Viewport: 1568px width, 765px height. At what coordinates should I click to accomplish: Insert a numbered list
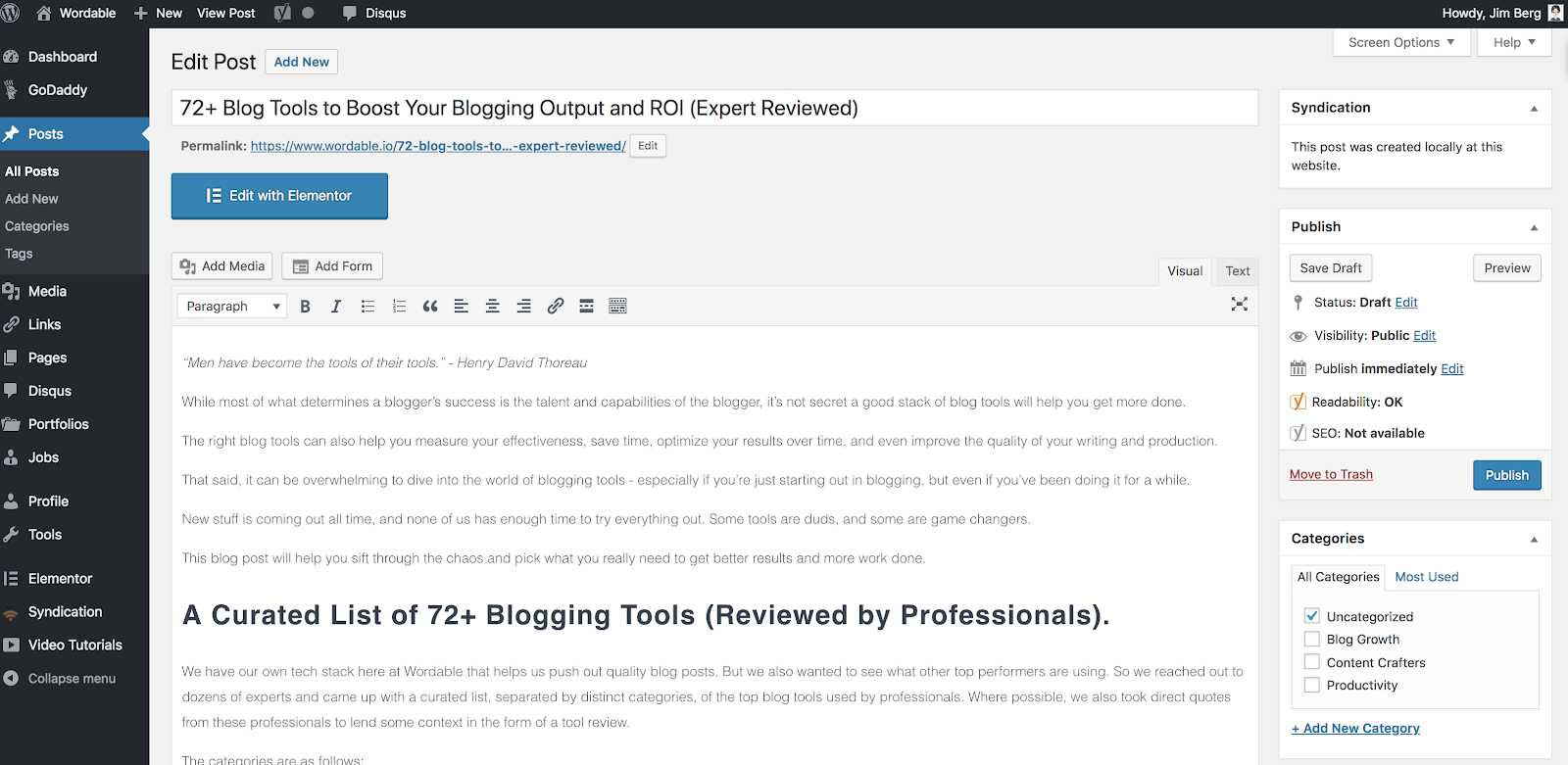point(399,307)
